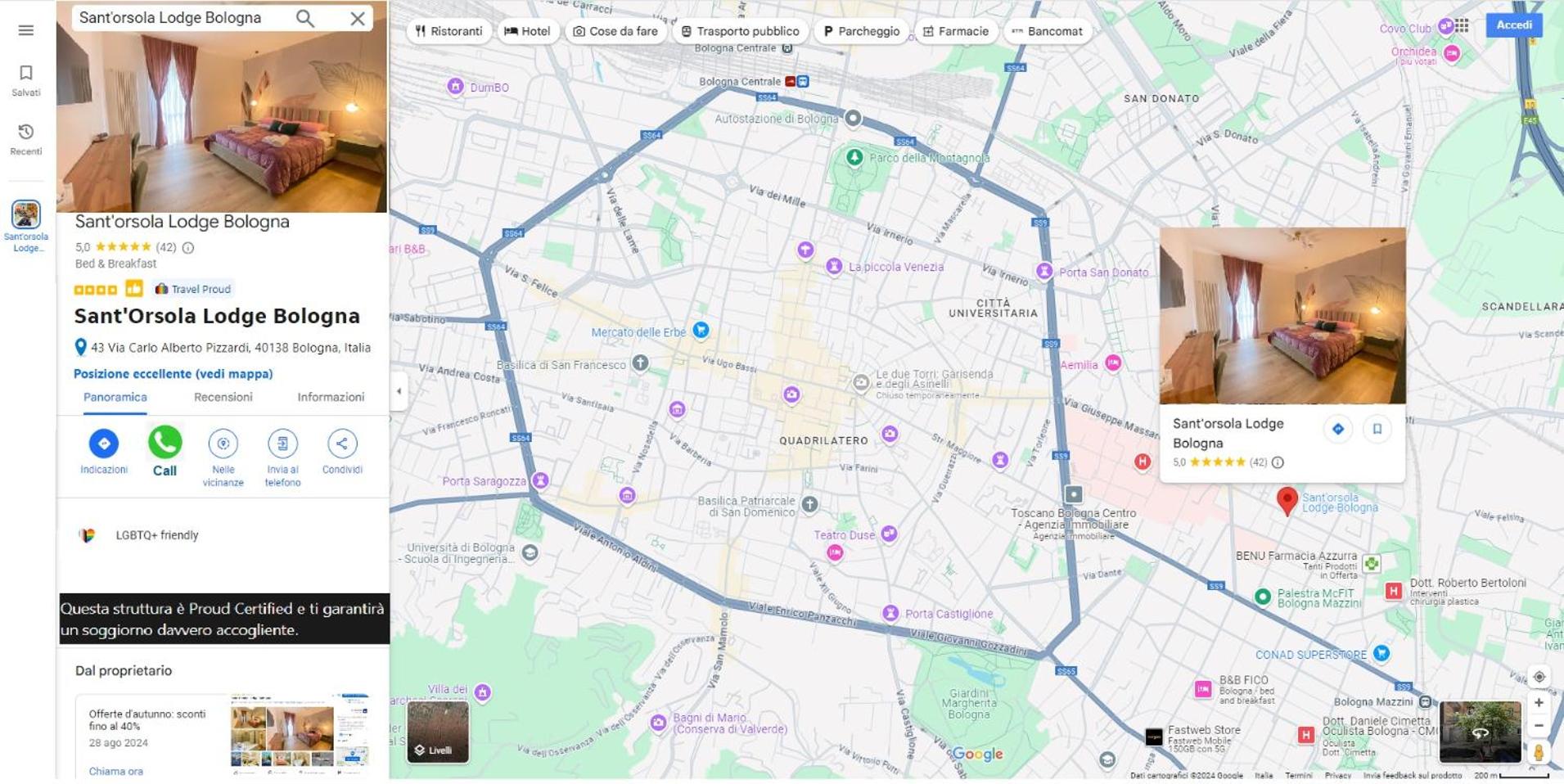1564x784 pixels.
Task: Filter the map by Hotel
Action: pyautogui.click(x=527, y=31)
